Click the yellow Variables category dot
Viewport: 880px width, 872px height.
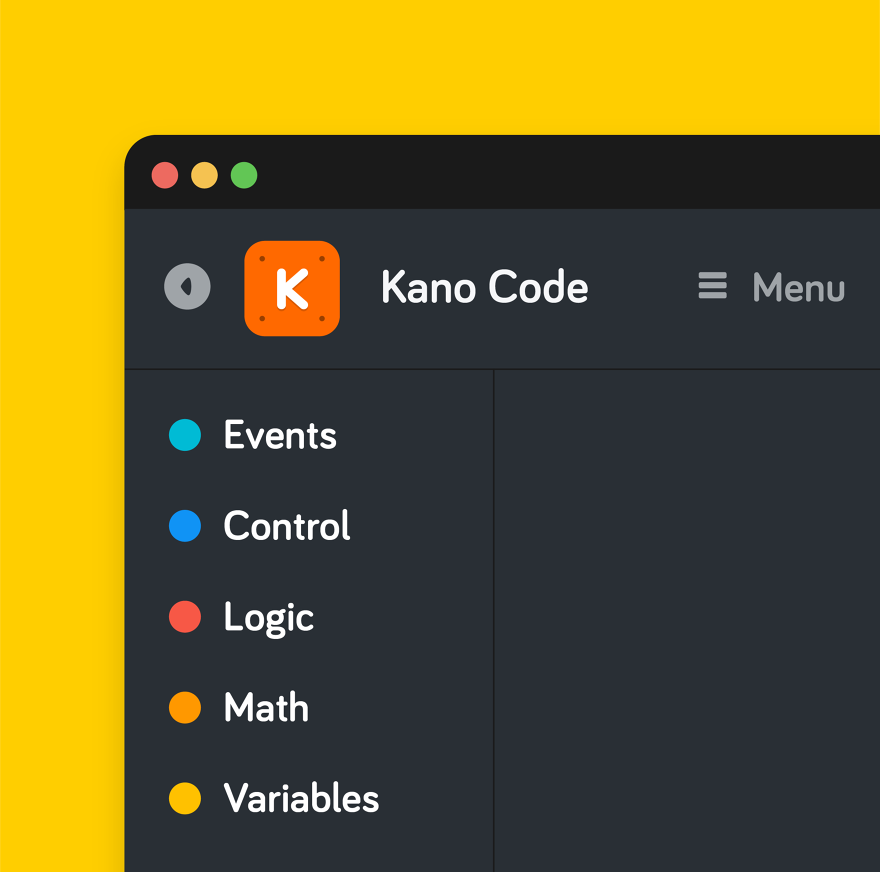tap(185, 799)
